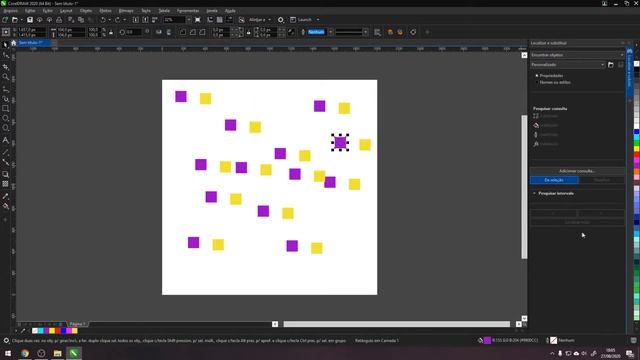
Task: Select the Freehand curve tool
Action: (5, 89)
